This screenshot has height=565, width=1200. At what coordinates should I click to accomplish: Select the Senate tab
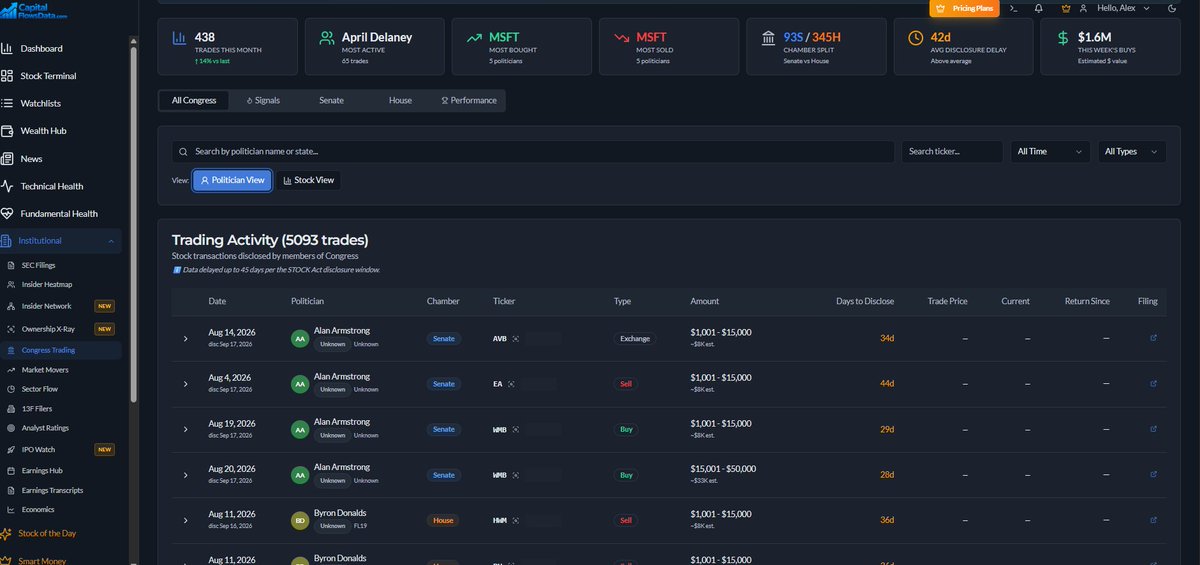pos(331,100)
